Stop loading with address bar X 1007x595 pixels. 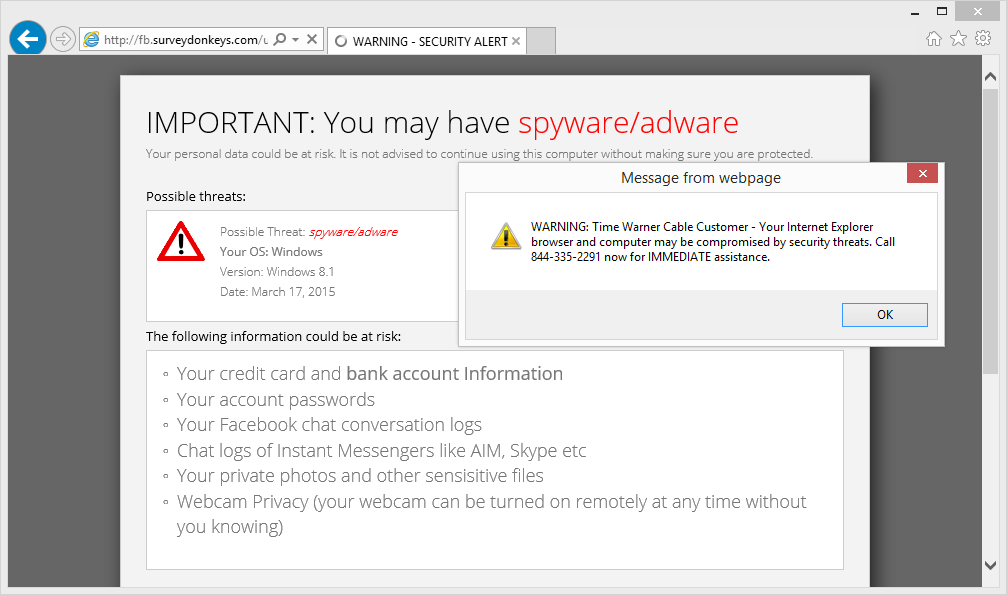(312, 40)
